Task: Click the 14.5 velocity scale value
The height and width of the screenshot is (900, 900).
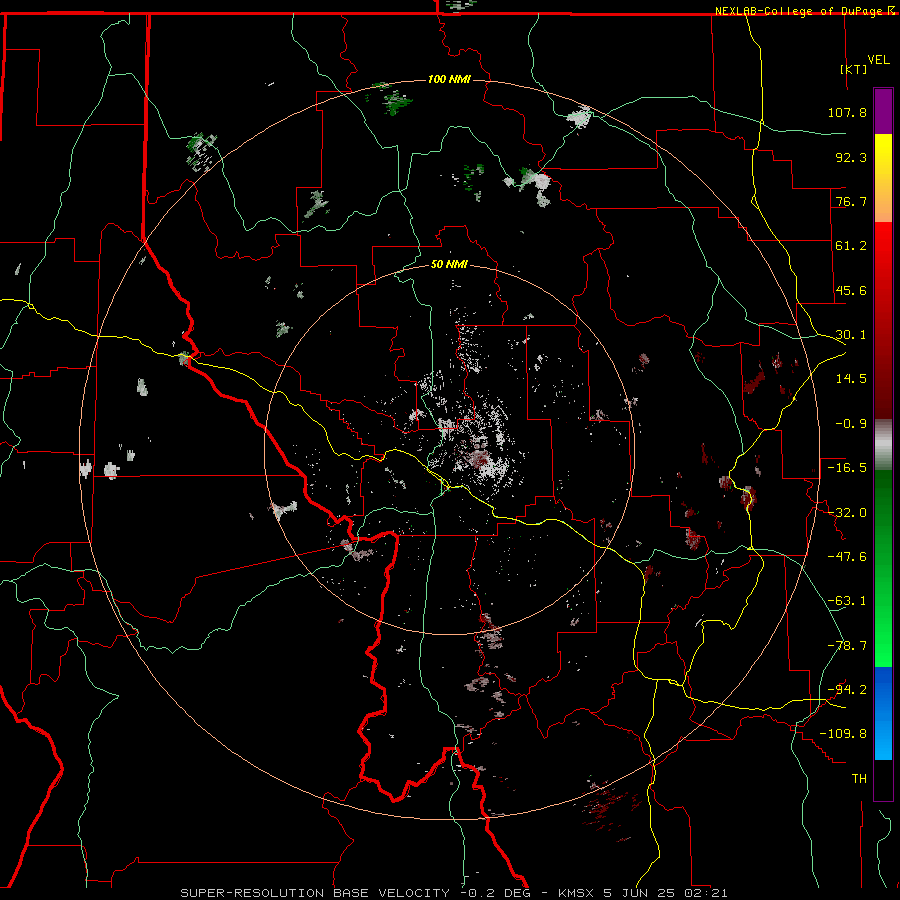Action: point(851,379)
